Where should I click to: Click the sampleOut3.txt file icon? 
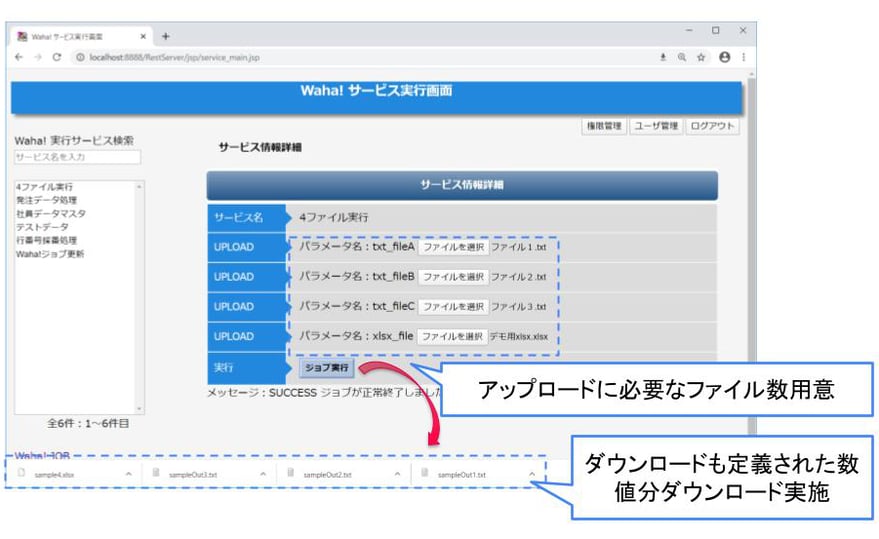(x=156, y=473)
